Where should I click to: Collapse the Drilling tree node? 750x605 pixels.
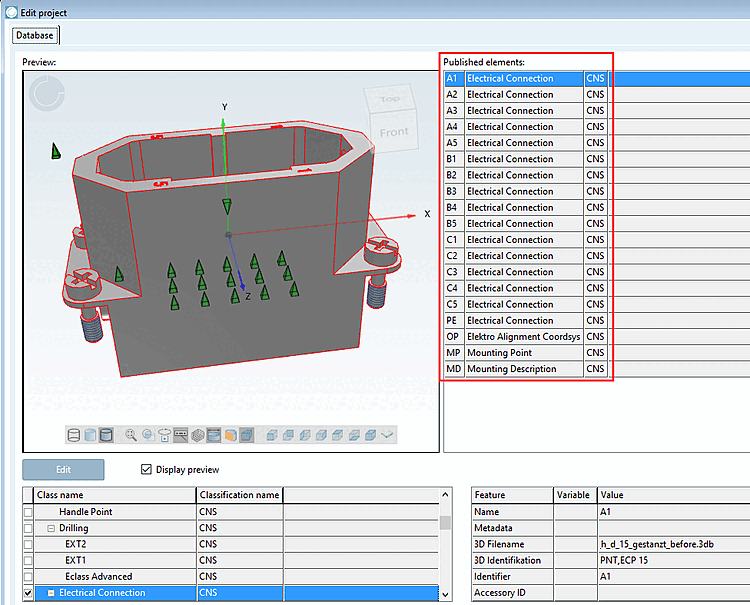click(x=51, y=528)
